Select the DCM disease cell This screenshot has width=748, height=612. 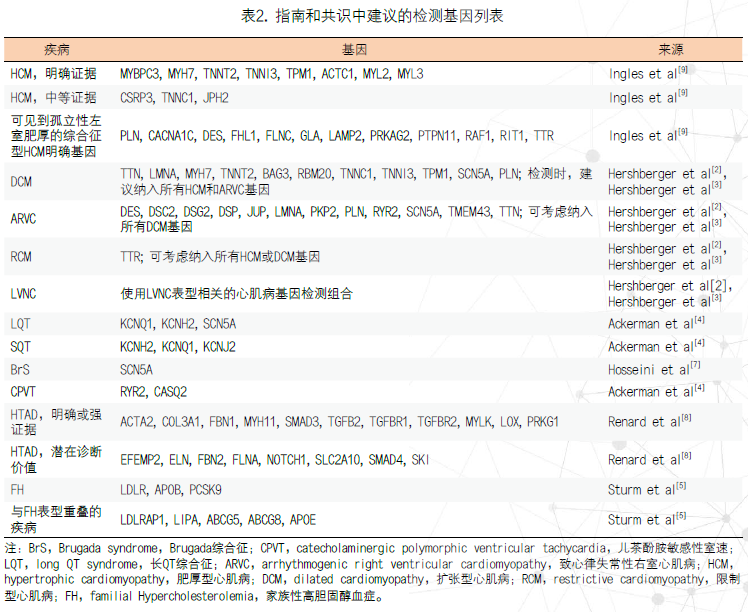click(x=21, y=182)
